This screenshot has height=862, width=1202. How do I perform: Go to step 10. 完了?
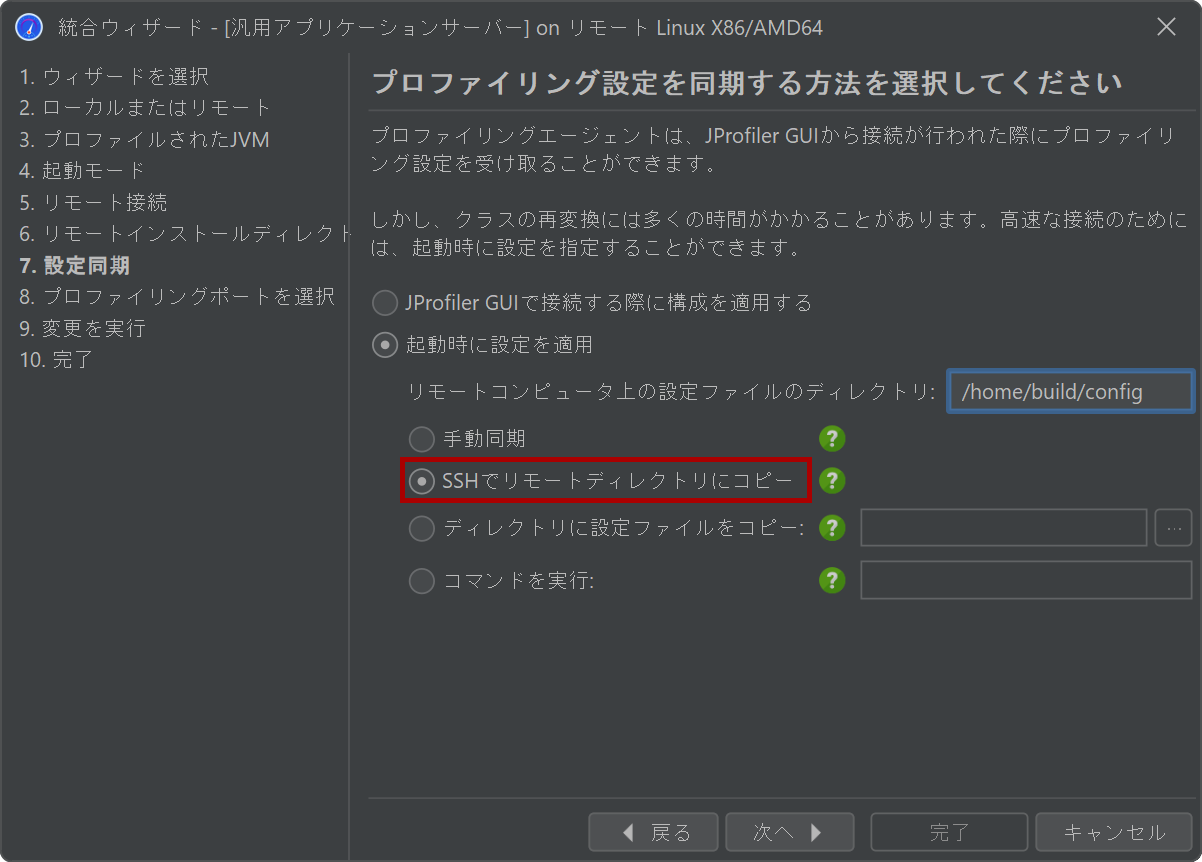click(x=56, y=360)
